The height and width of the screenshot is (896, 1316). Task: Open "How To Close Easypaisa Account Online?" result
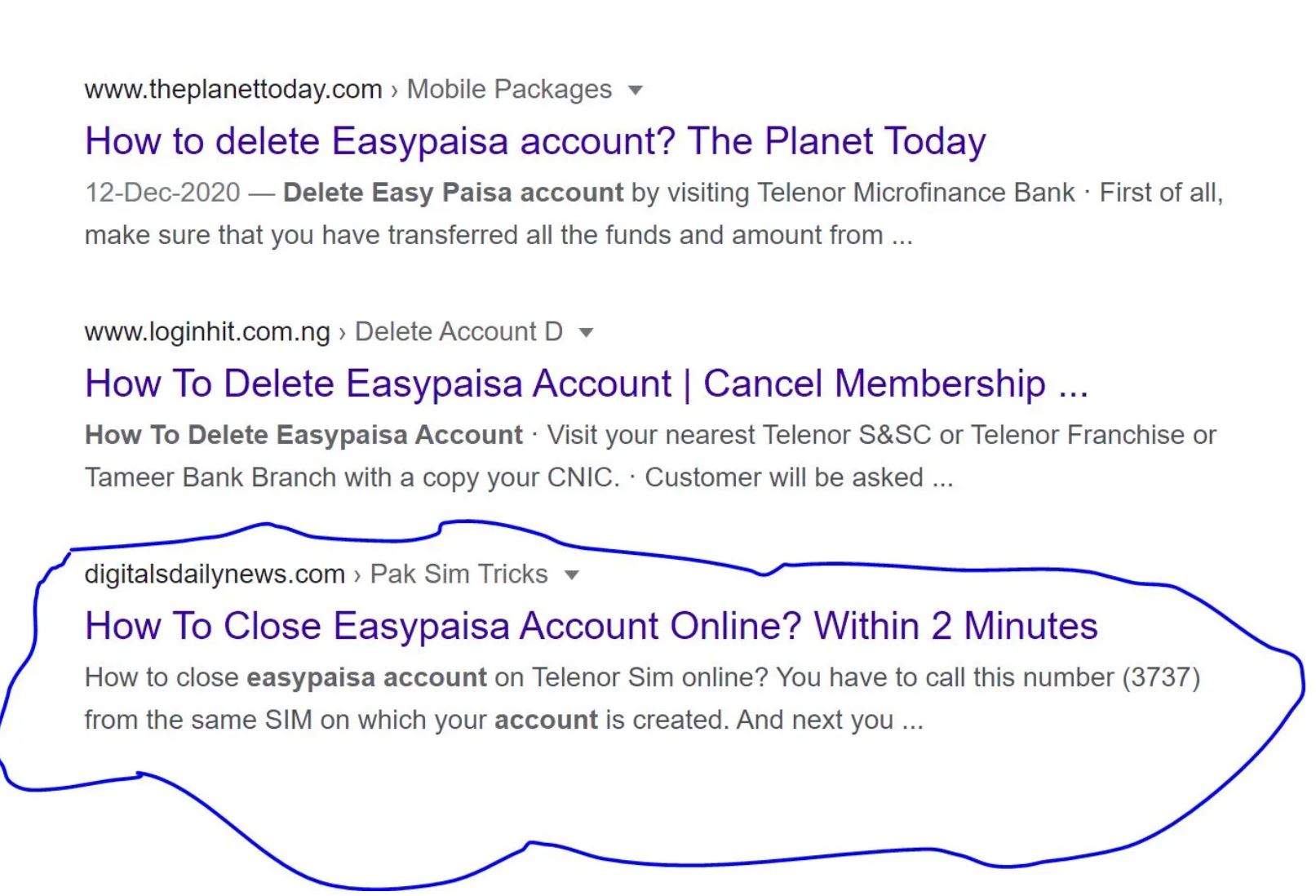click(591, 626)
